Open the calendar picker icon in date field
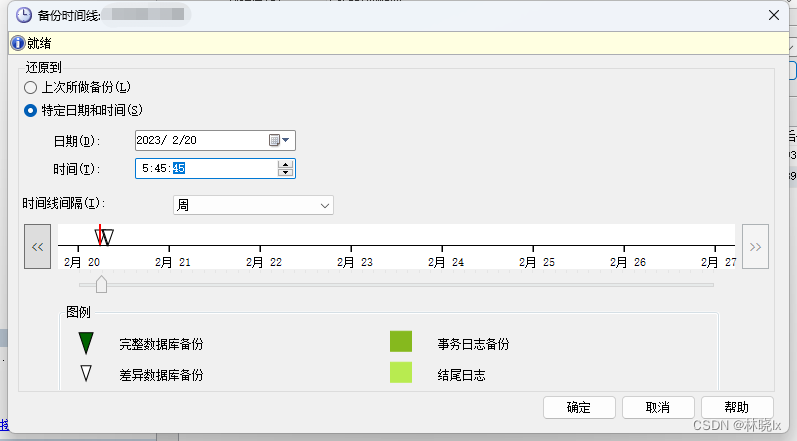This screenshot has height=441, width=797. 274,141
